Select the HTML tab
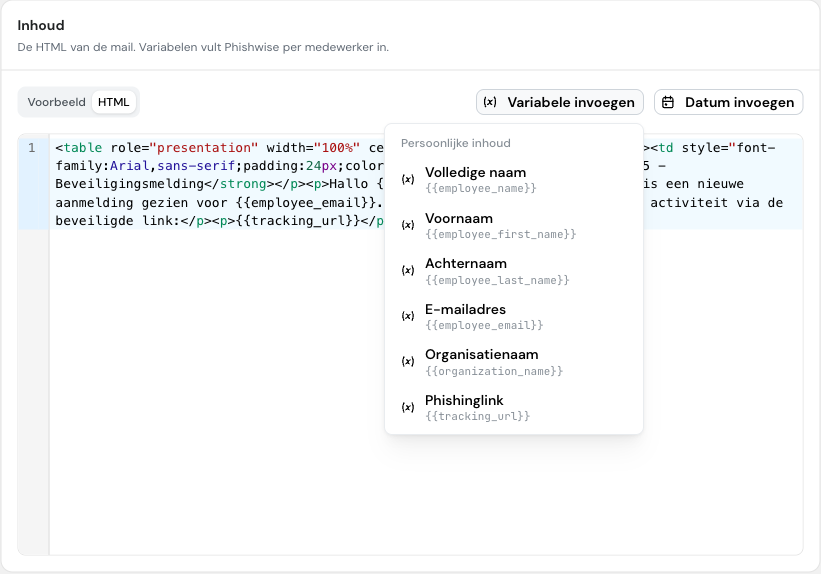Image resolution: width=821 pixels, height=574 pixels. coord(114,102)
